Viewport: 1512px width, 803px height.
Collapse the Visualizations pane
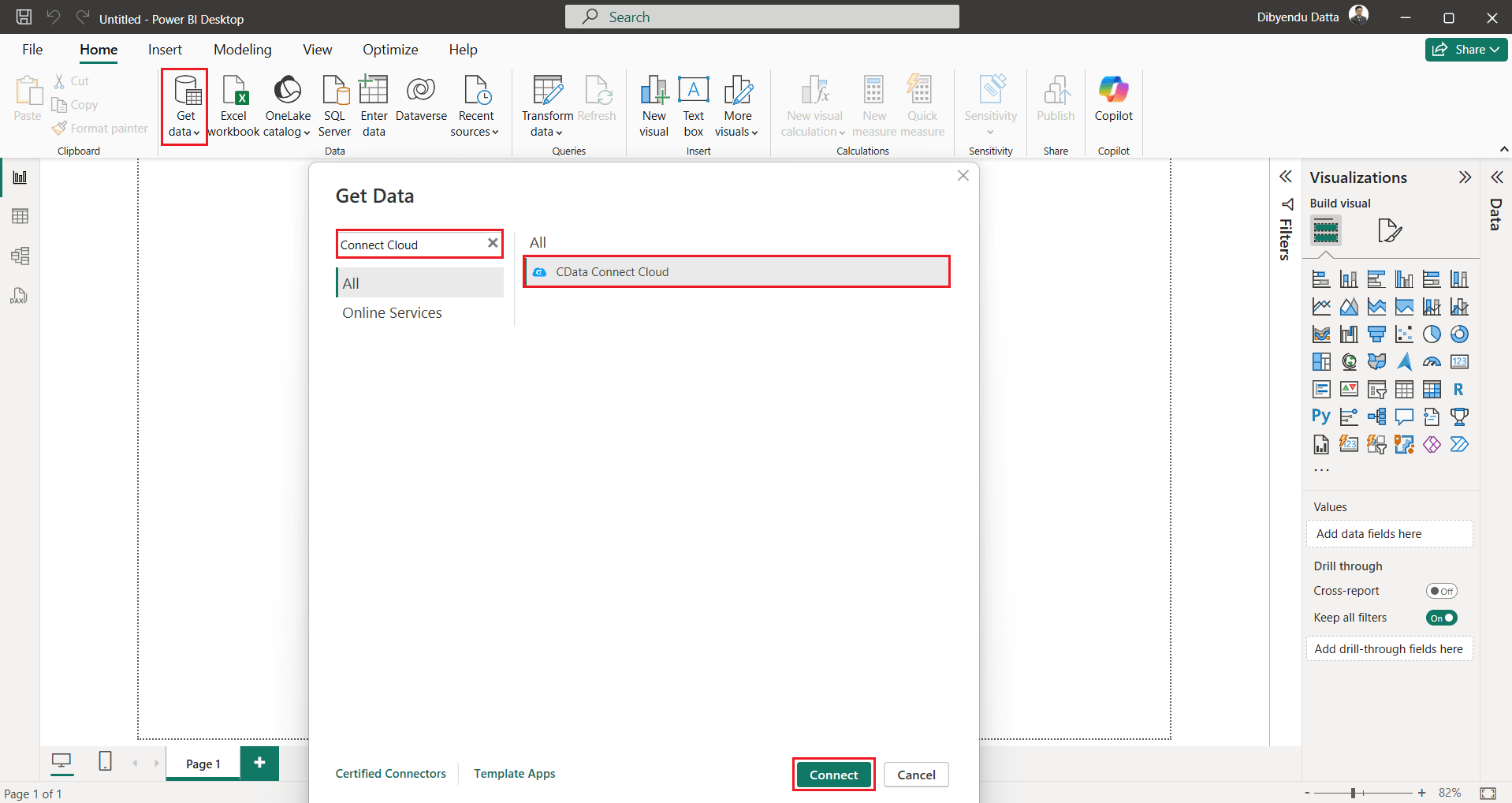[1465, 177]
